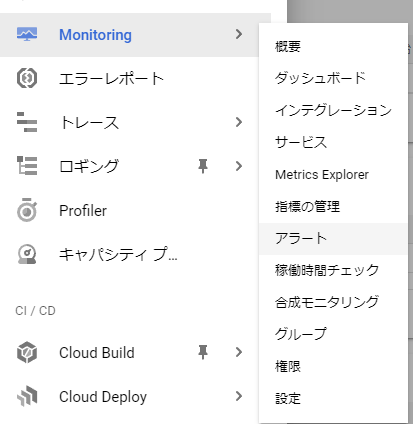Unpin ロギング using its pin icon
Screen dimensions: 413x424
pyautogui.click(x=203, y=166)
